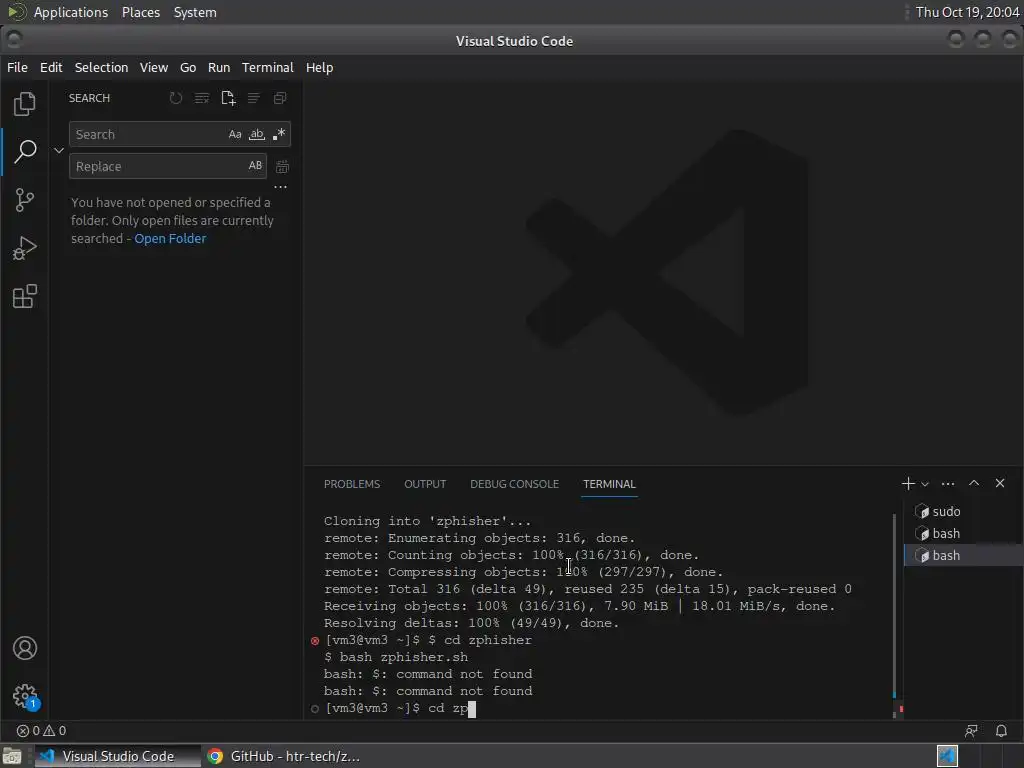The width and height of the screenshot is (1024, 768).
Task: Toggle Preserve Case in replace box
Action: coord(255,166)
